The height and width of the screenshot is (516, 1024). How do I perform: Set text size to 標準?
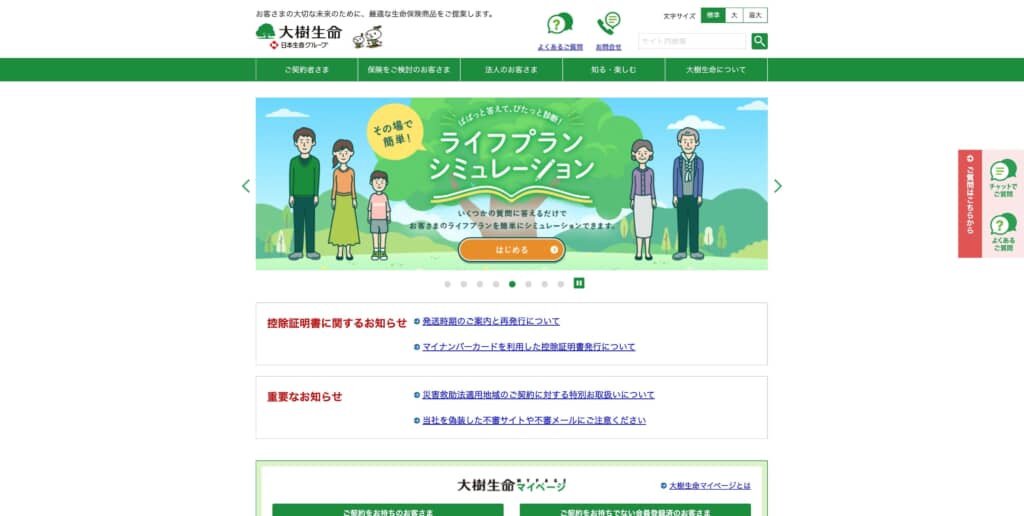pyautogui.click(x=713, y=15)
